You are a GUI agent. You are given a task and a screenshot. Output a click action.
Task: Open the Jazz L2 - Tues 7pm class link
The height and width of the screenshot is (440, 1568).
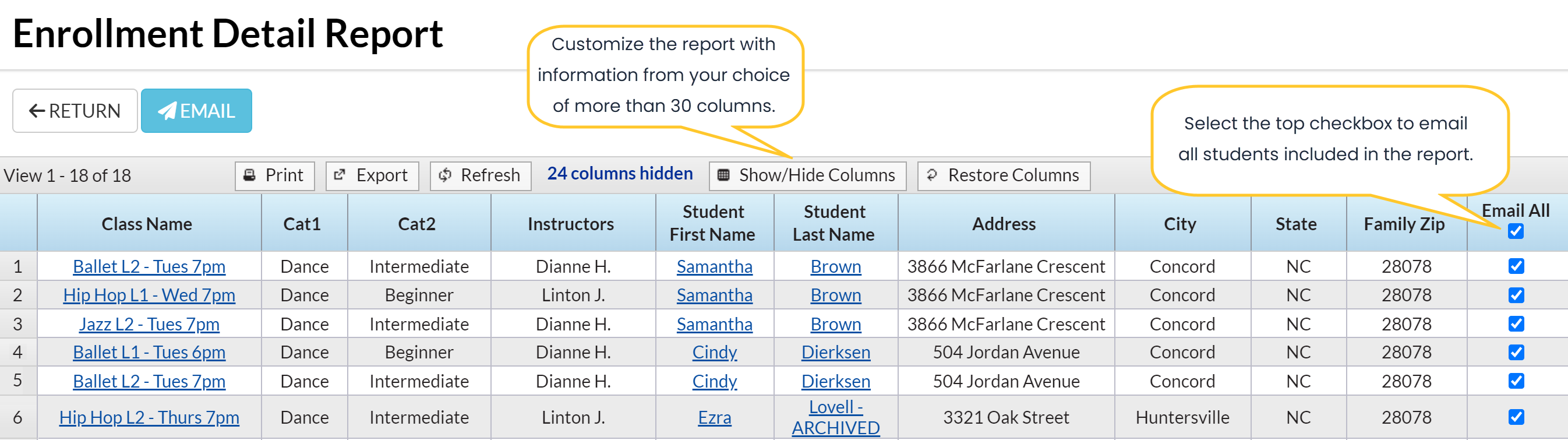pyautogui.click(x=149, y=324)
